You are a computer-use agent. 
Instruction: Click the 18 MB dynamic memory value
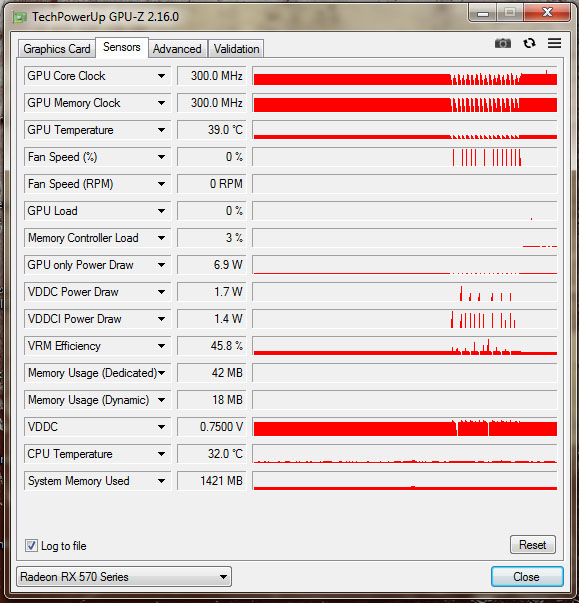(211, 400)
